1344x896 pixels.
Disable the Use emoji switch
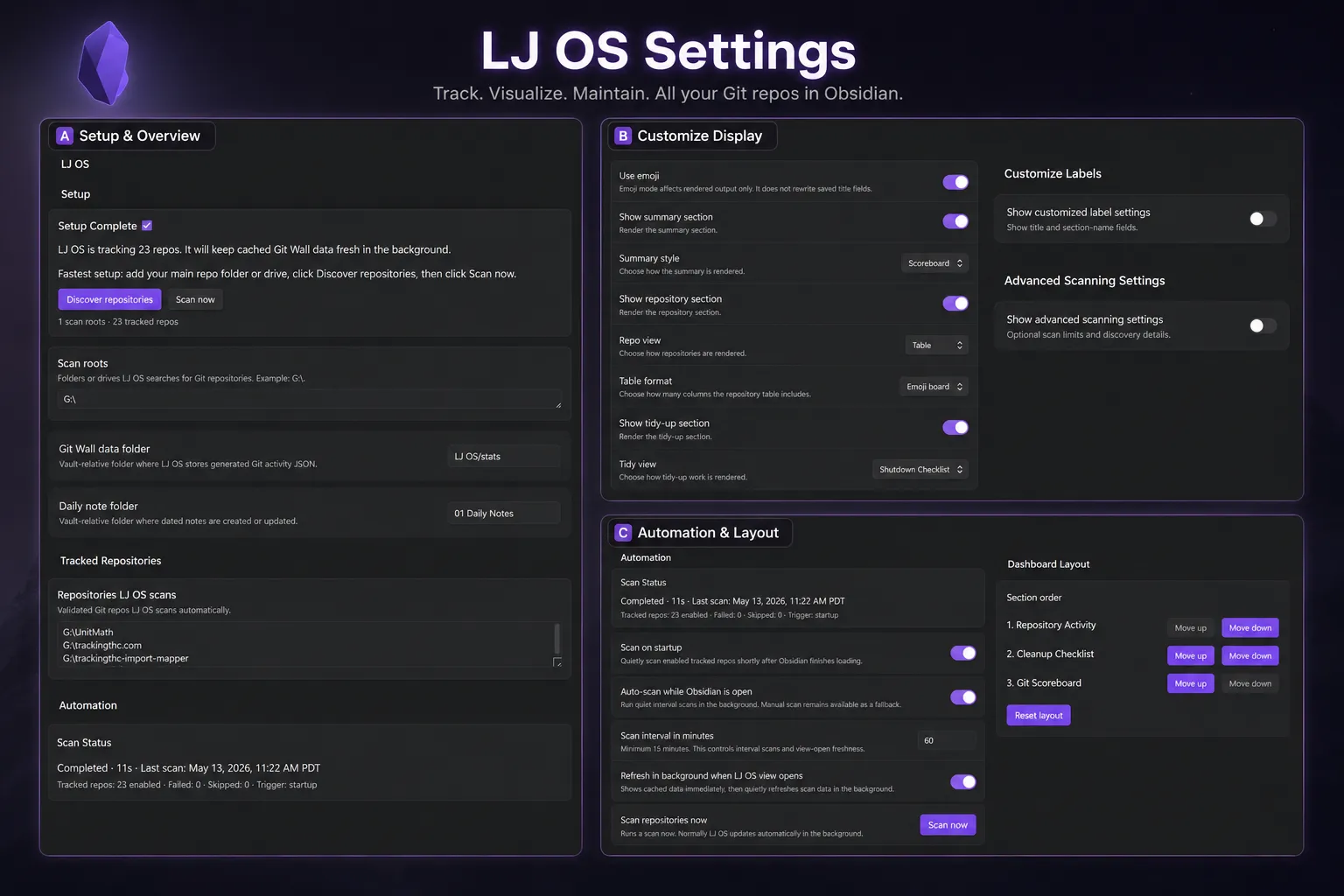955,182
